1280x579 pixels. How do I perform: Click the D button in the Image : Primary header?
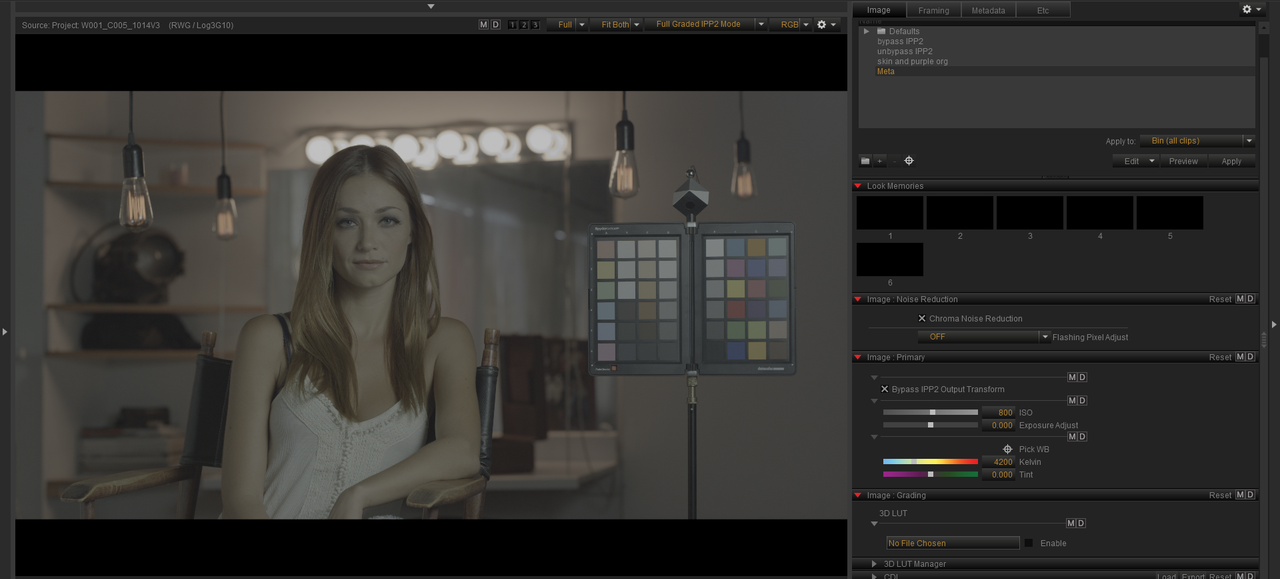pos(1251,357)
